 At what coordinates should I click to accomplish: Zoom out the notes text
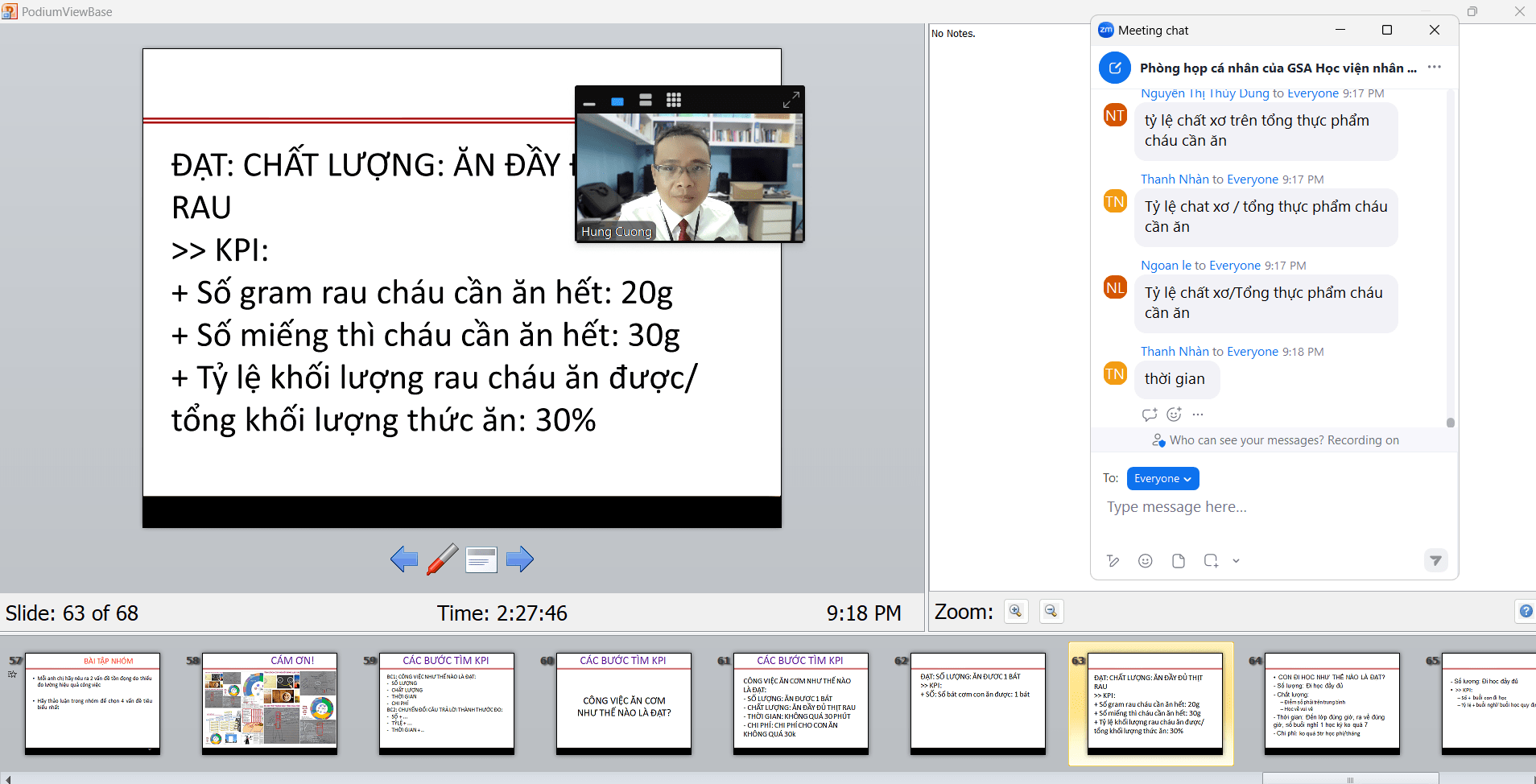1051,612
